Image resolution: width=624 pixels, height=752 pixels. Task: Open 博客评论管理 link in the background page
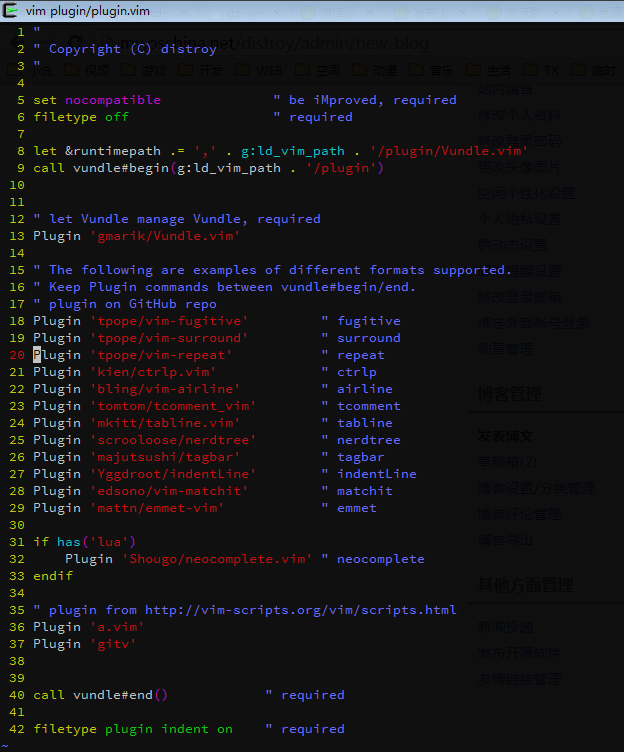tap(519, 514)
